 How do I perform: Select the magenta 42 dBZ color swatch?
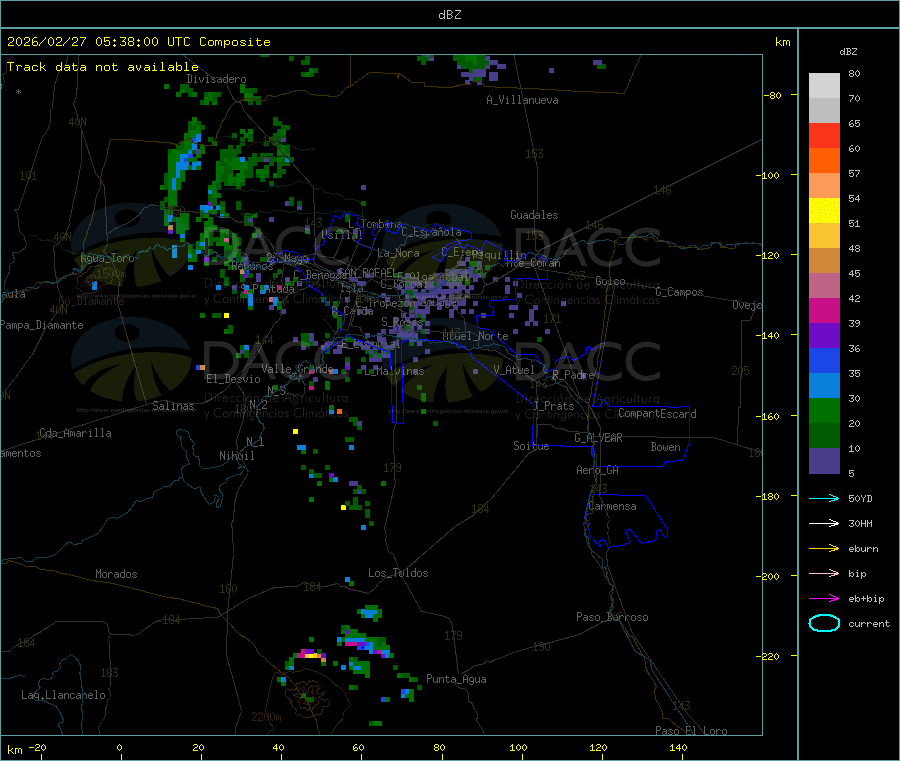click(x=824, y=310)
